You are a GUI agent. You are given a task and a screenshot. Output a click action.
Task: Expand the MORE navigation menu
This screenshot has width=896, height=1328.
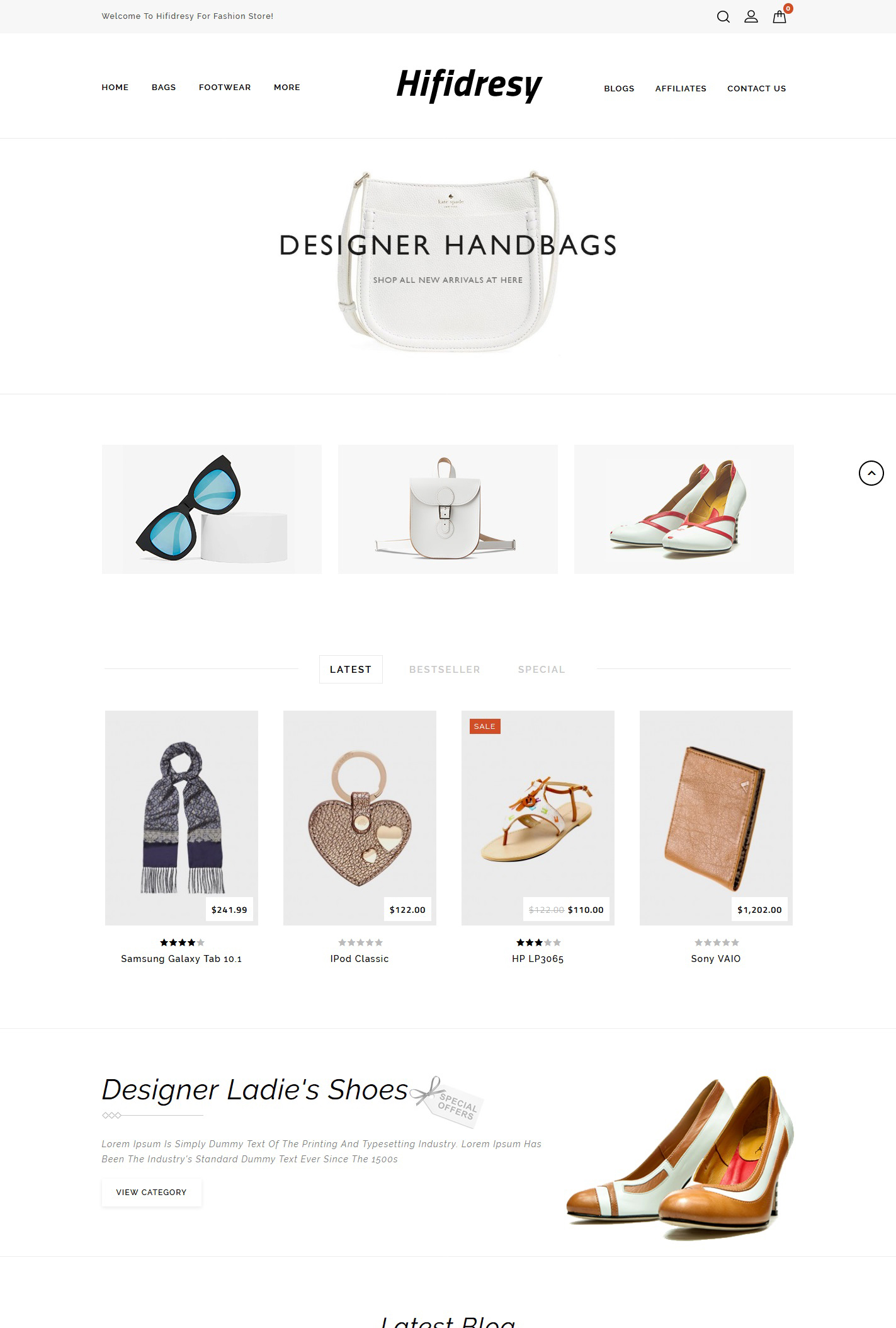pyautogui.click(x=287, y=88)
